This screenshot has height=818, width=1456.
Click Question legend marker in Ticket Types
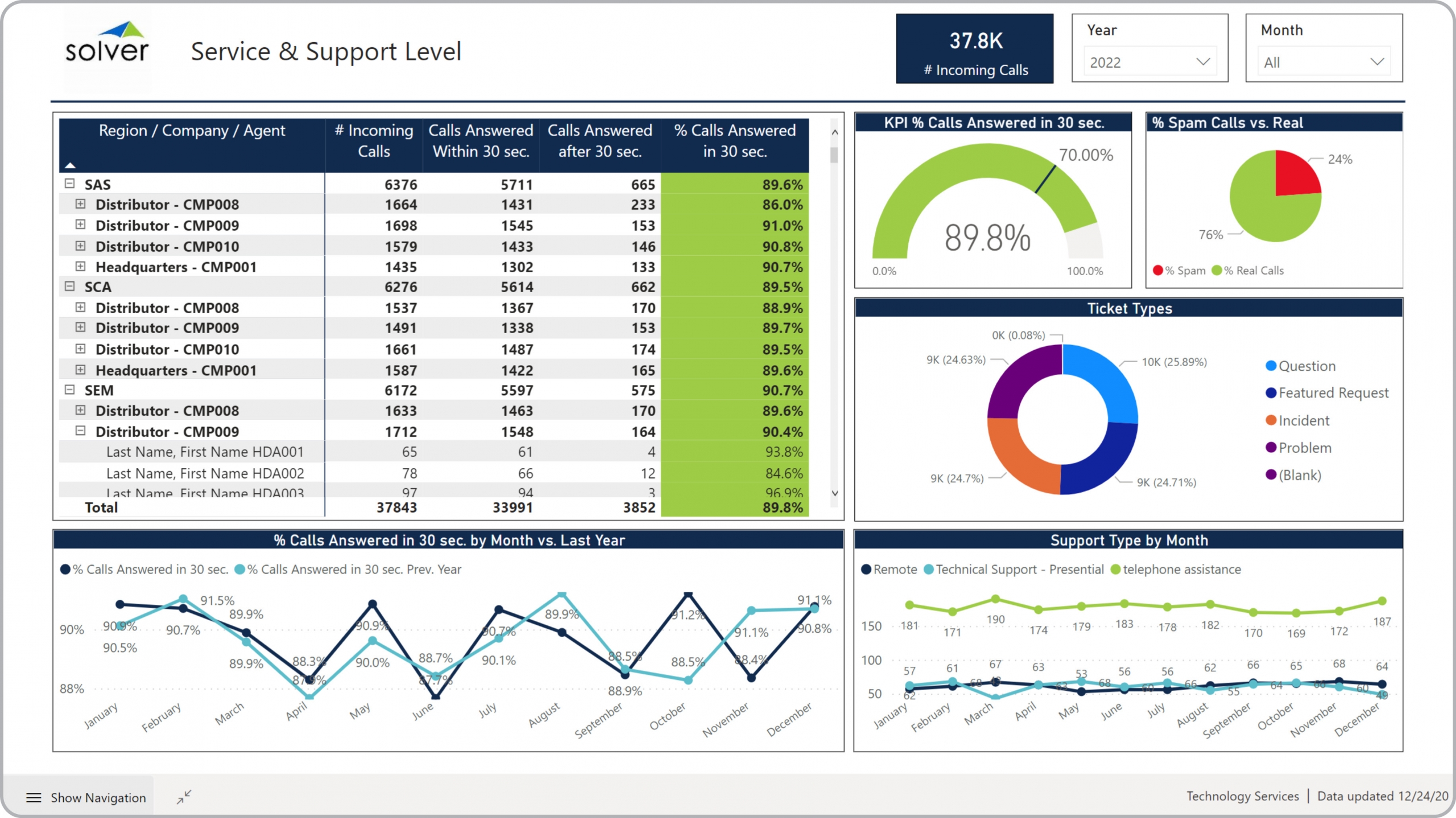tap(1271, 366)
